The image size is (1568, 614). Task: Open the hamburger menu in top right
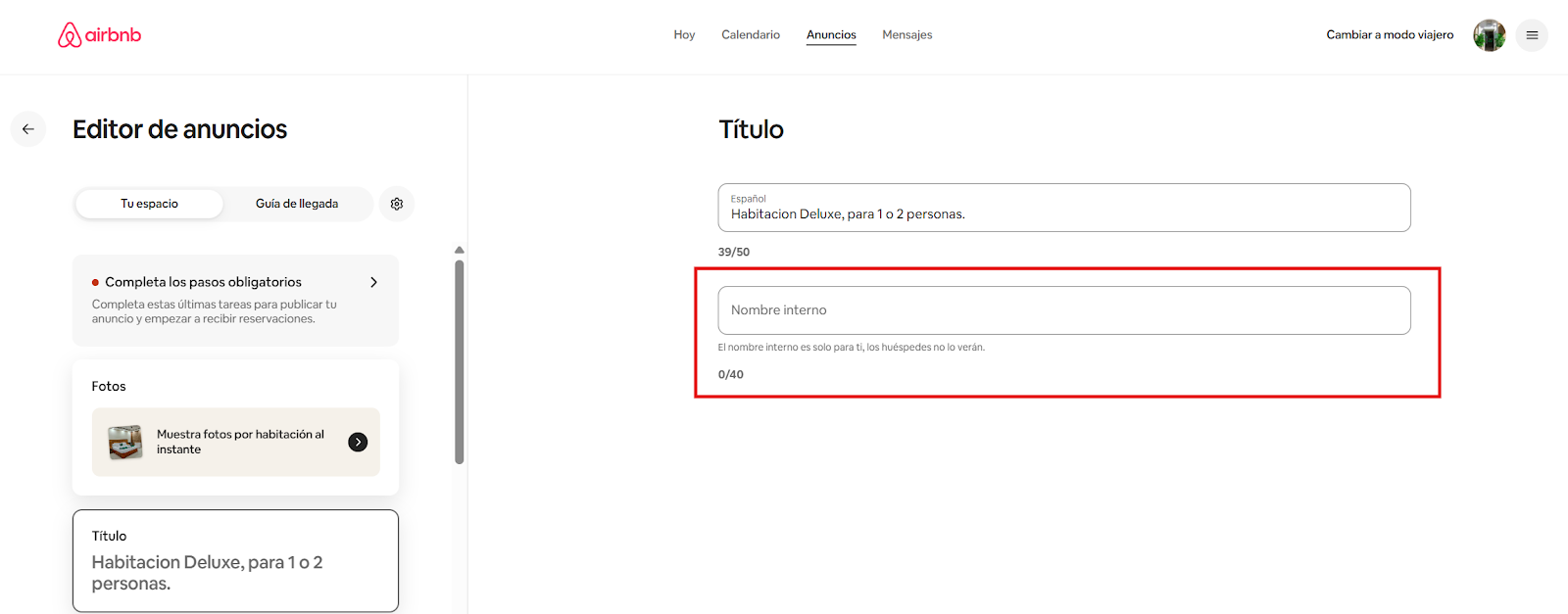1532,35
